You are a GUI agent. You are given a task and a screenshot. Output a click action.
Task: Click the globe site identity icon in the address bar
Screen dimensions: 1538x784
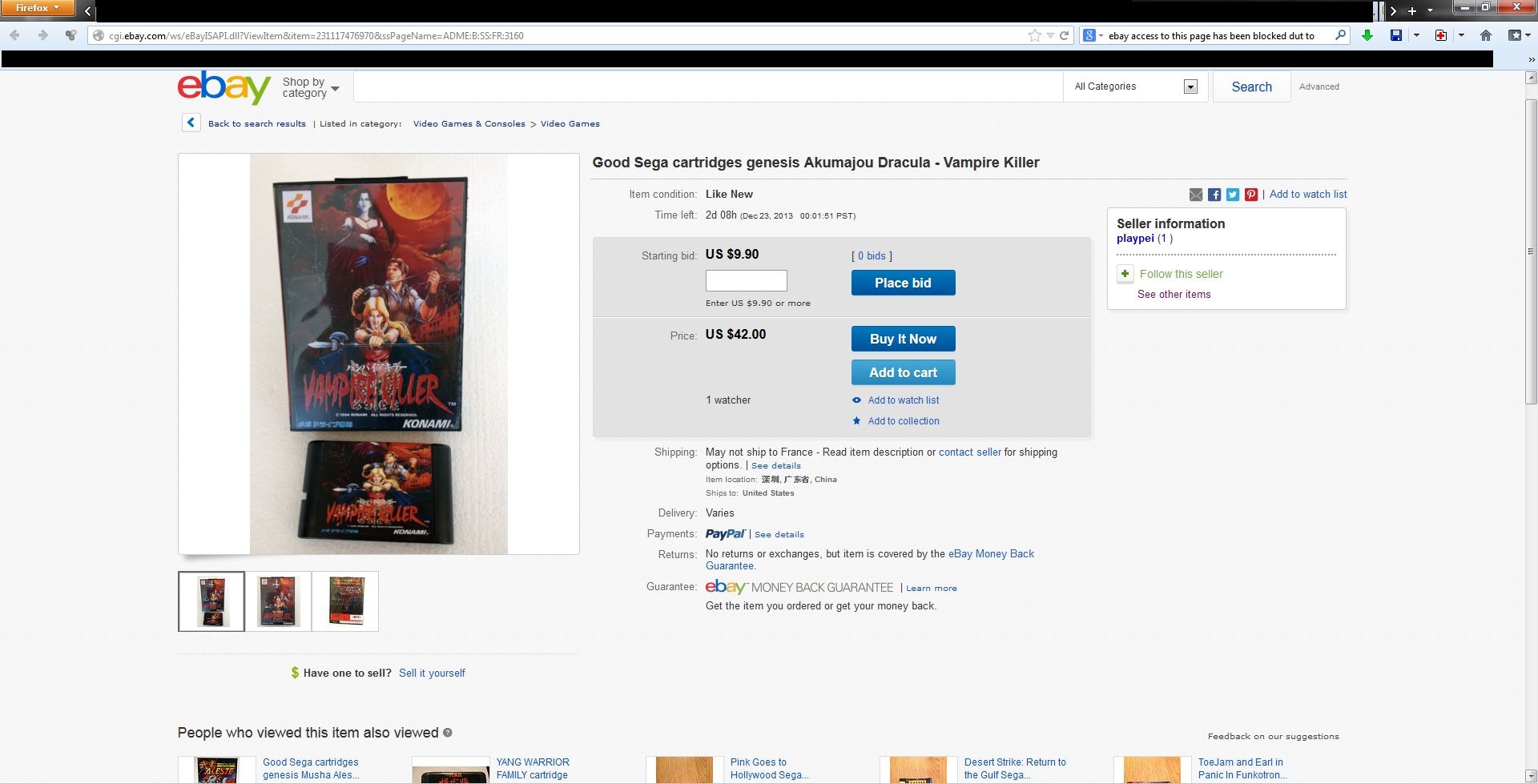coord(99,35)
